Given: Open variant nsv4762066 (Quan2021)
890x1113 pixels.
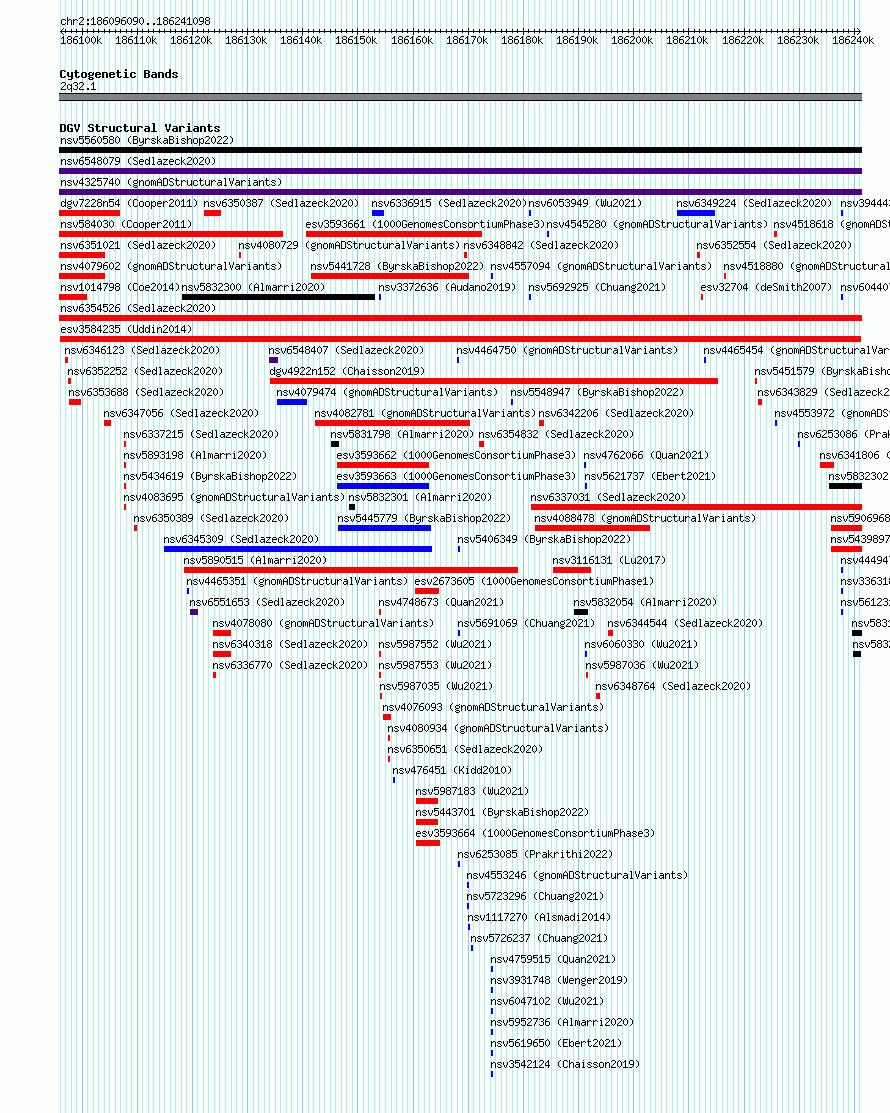Looking at the screenshot, I should pyautogui.click(x=646, y=455).
